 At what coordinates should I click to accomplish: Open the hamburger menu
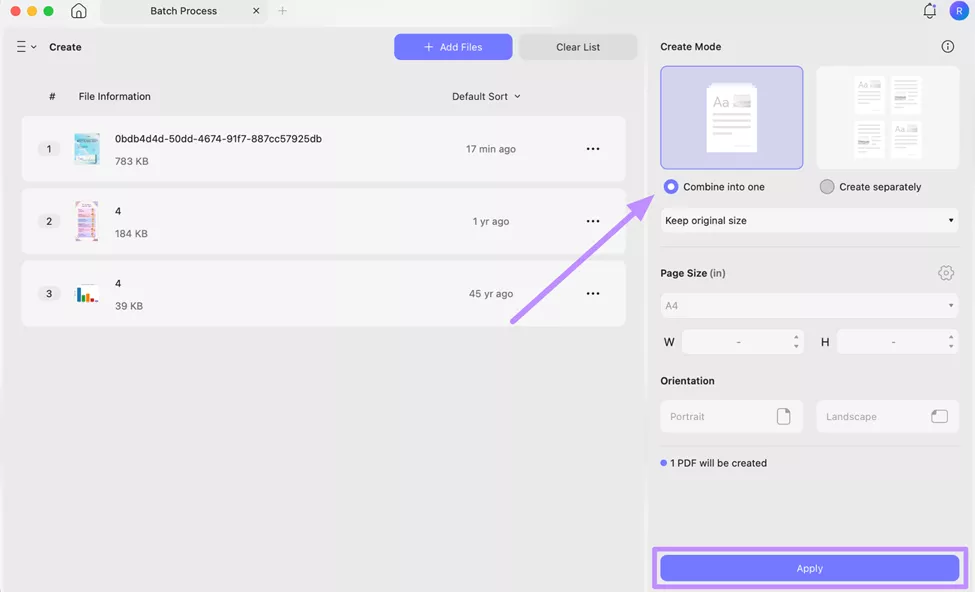pos(20,46)
